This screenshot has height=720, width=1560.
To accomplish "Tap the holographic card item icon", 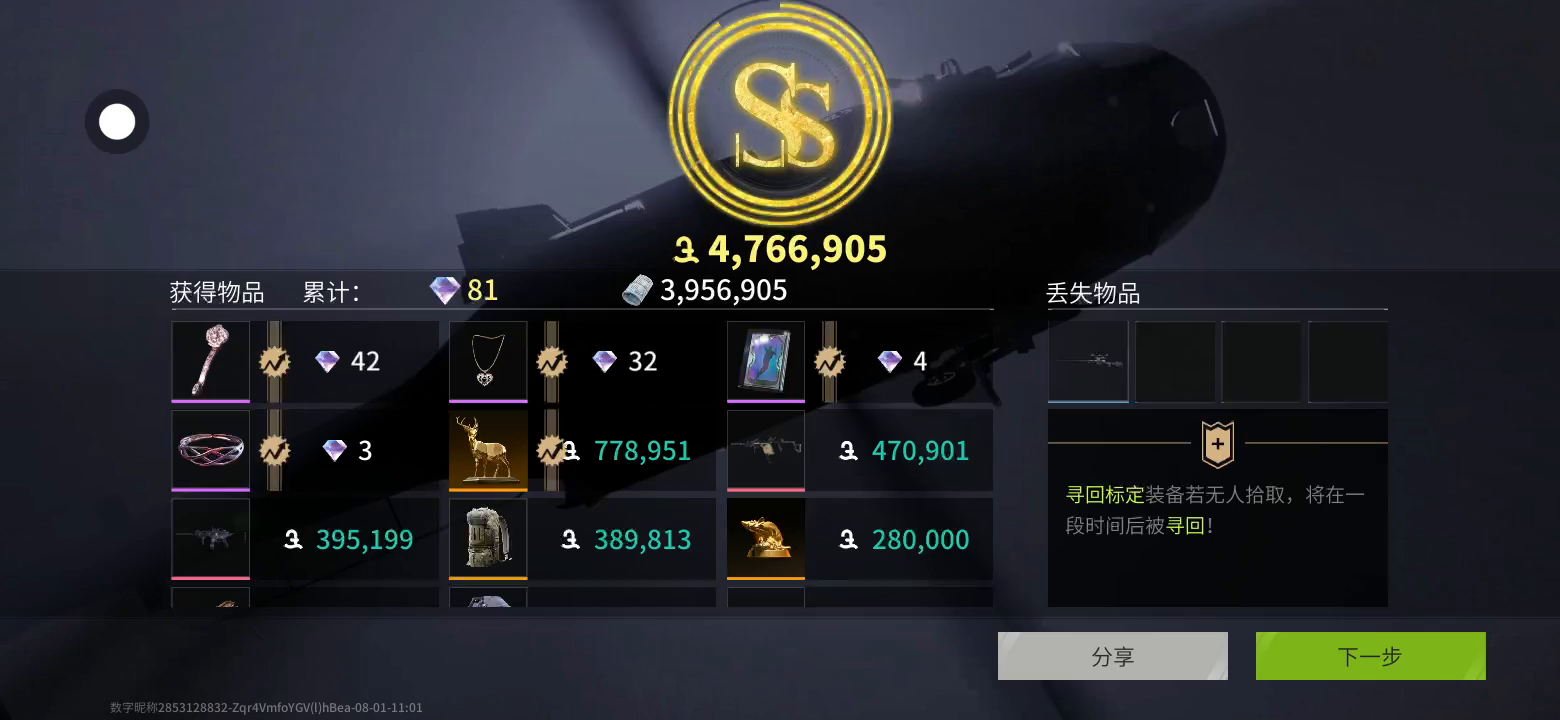I will click(766, 361).
